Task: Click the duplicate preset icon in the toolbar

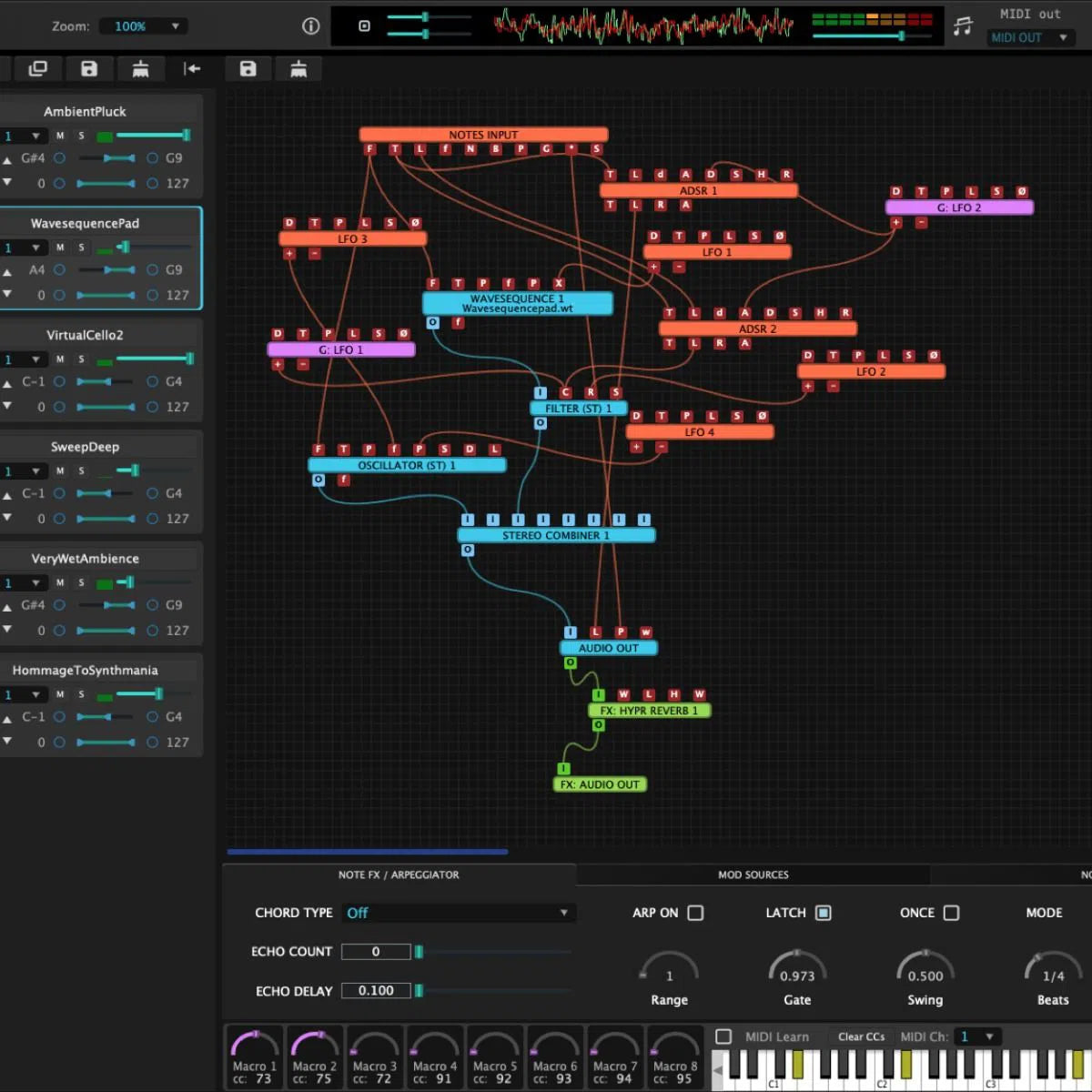Action: click(x=38, y=68)
